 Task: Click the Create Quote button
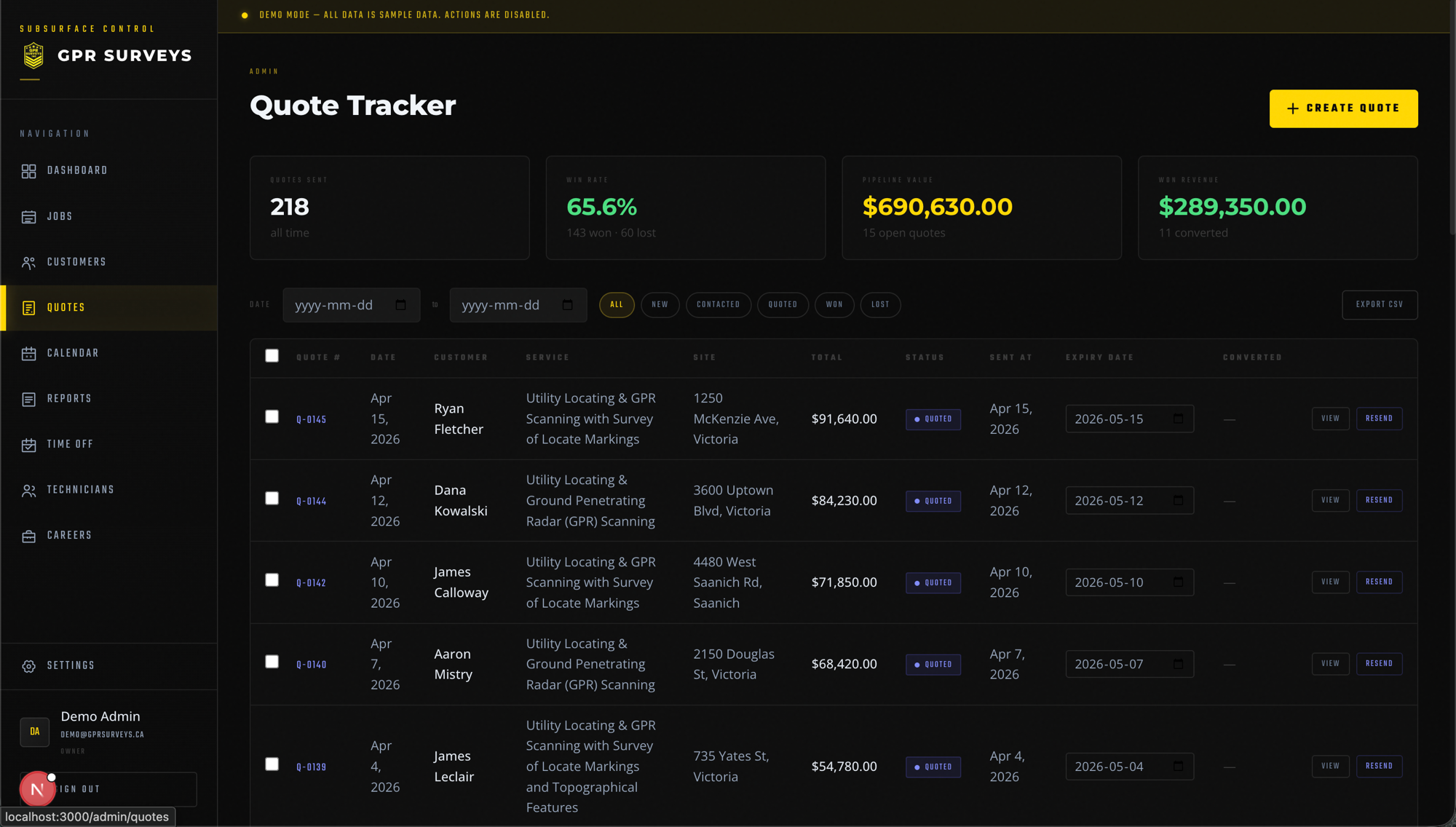(x=1343, y=108)
